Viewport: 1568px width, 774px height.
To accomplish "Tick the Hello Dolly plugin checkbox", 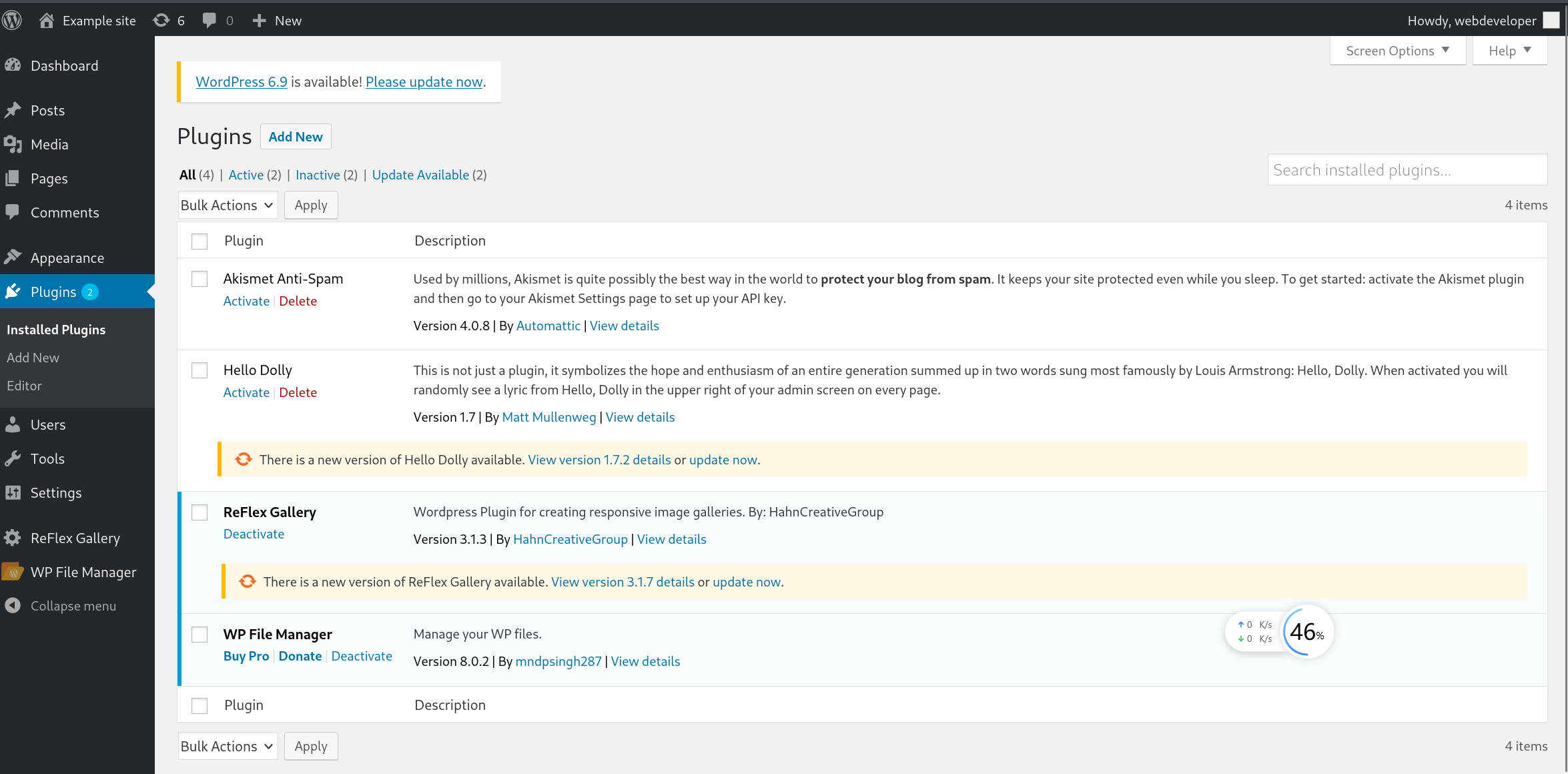I will (200, 370).
